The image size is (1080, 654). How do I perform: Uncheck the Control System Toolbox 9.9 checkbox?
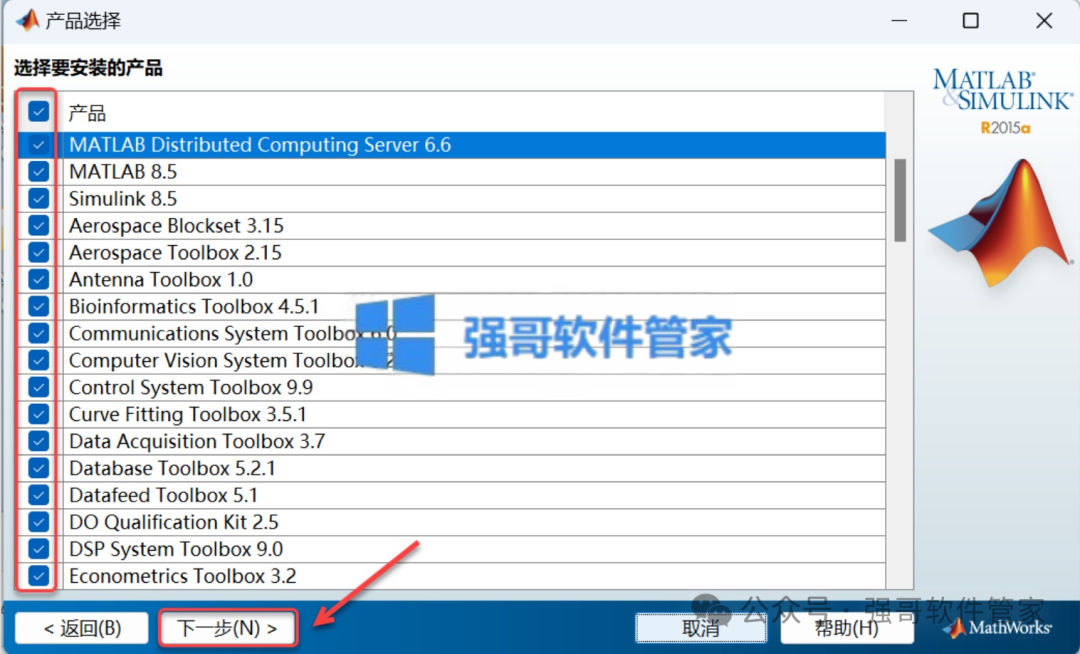pyautogui.click(x=39, y=387)
